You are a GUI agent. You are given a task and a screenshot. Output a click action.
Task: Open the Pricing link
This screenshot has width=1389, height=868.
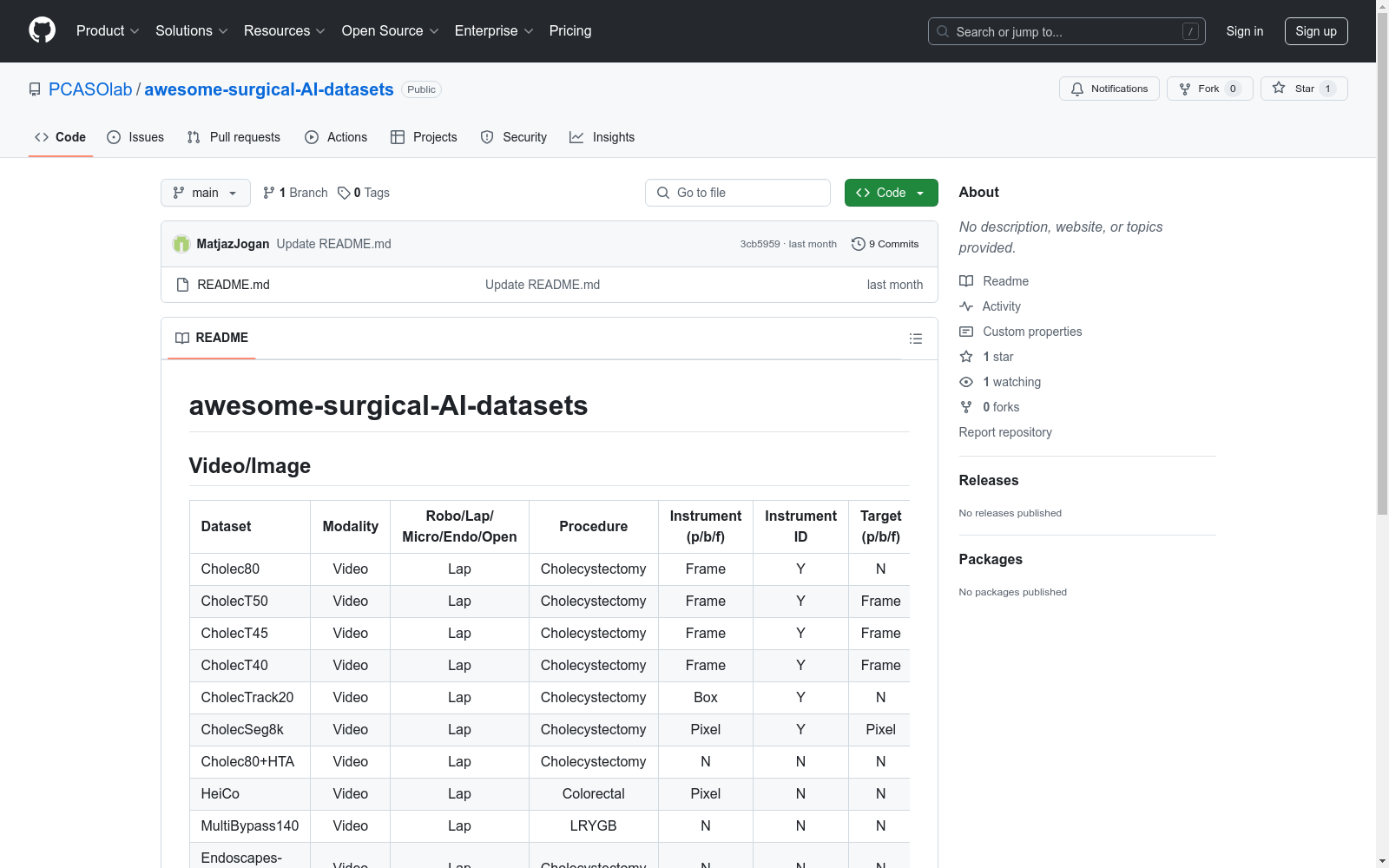pos(570,31)
